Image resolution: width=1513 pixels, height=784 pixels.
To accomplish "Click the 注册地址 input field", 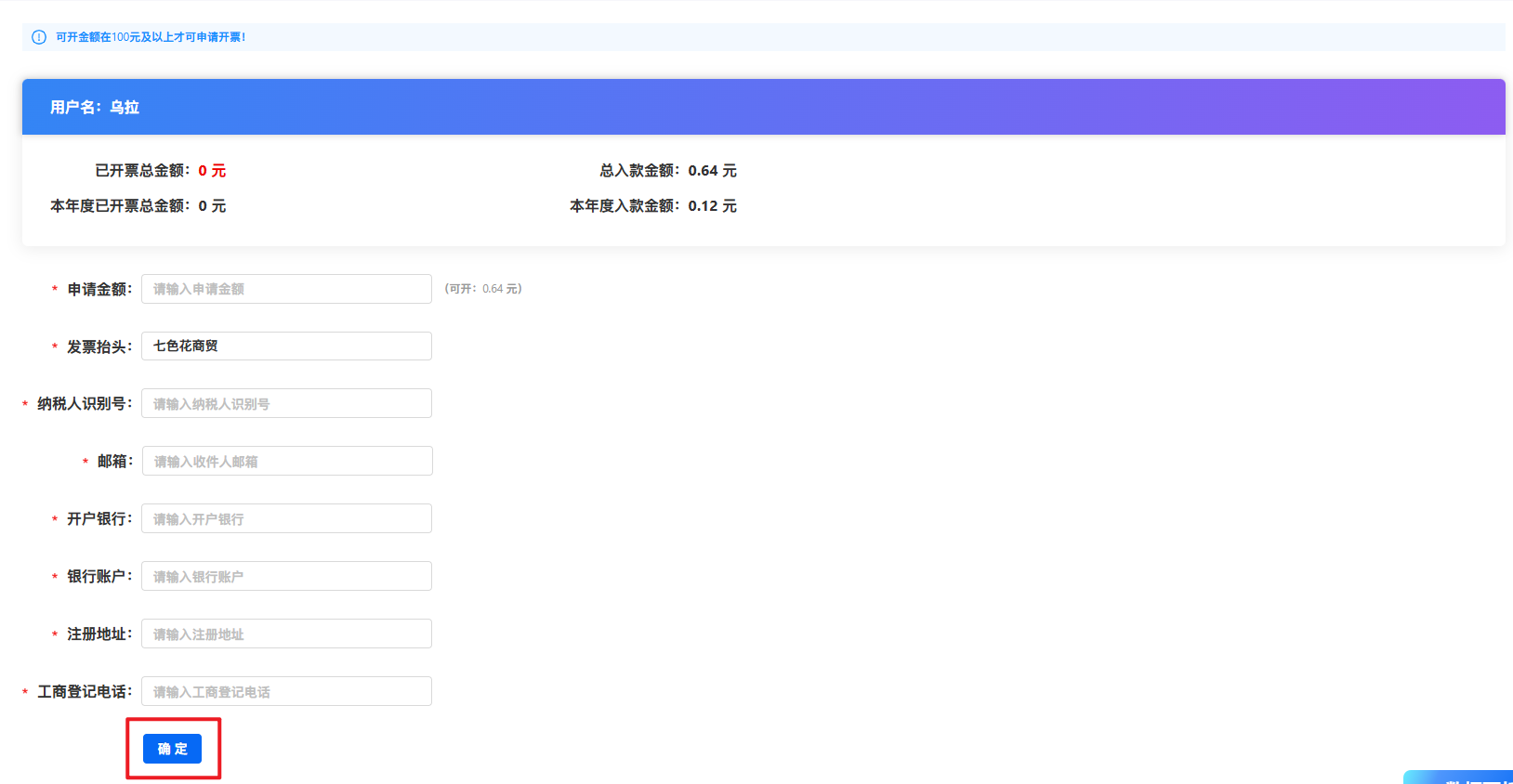I will [x=286, y=634].
